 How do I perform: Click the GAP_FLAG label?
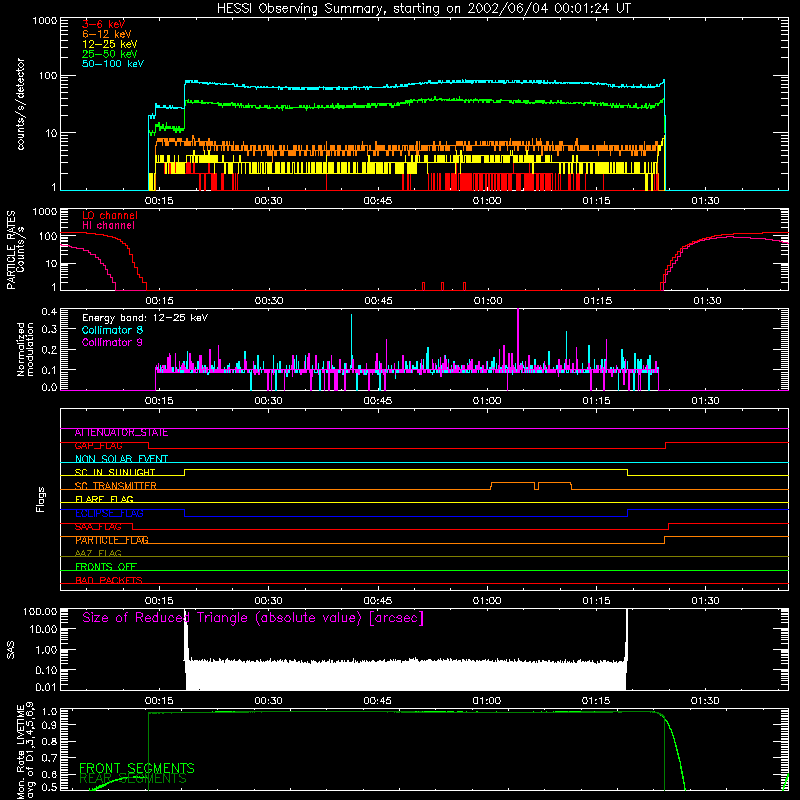(98, 446)
